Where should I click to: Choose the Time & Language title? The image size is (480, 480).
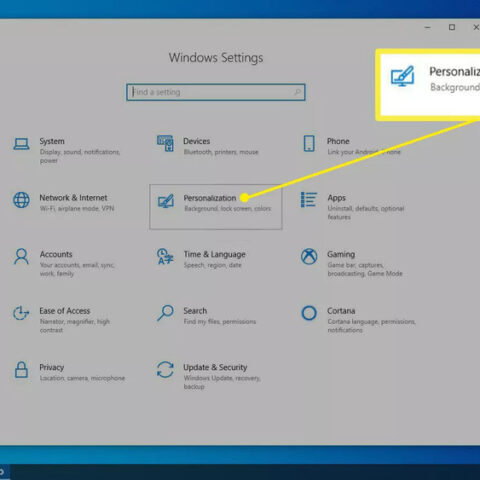214,254
